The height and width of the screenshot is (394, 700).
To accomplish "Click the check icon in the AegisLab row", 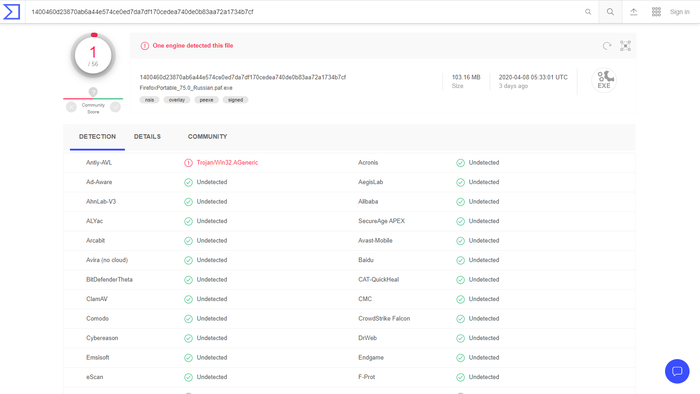I will [x=460, y=182].
